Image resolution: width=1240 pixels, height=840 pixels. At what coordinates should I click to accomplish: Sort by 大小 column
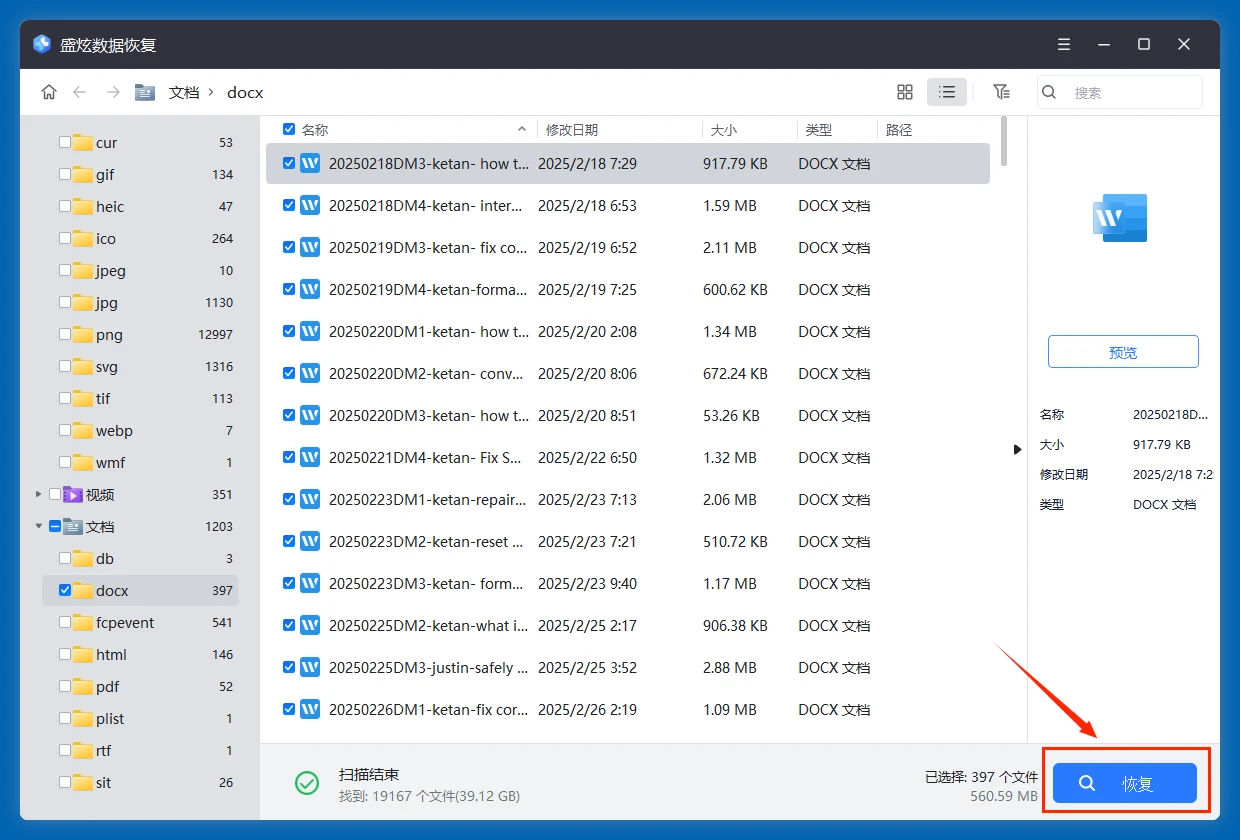coord(724,130)
